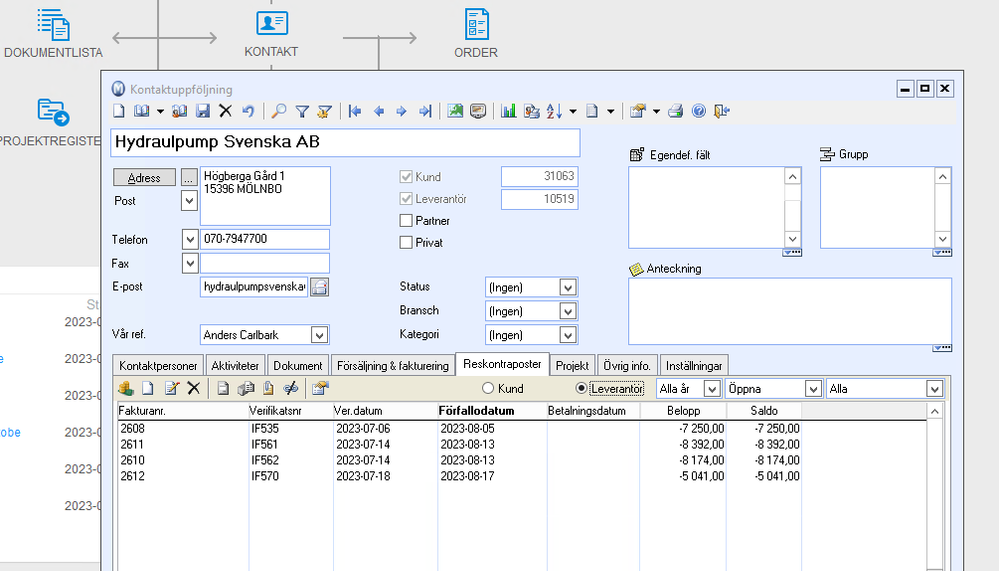Jump to last record arrow icon
999x571 pixels.
(x=425, y=112)
